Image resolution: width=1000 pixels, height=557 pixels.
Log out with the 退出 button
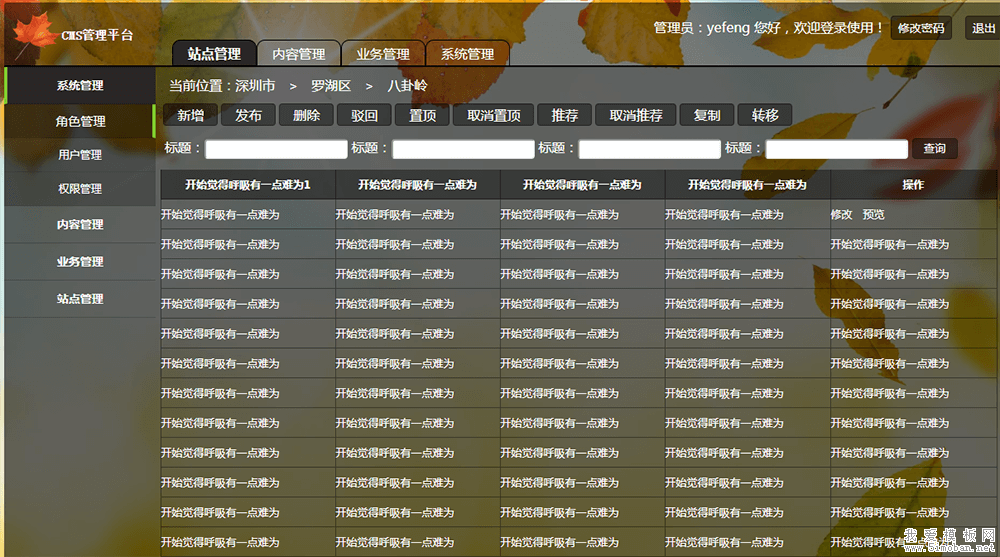coord(983,29)
